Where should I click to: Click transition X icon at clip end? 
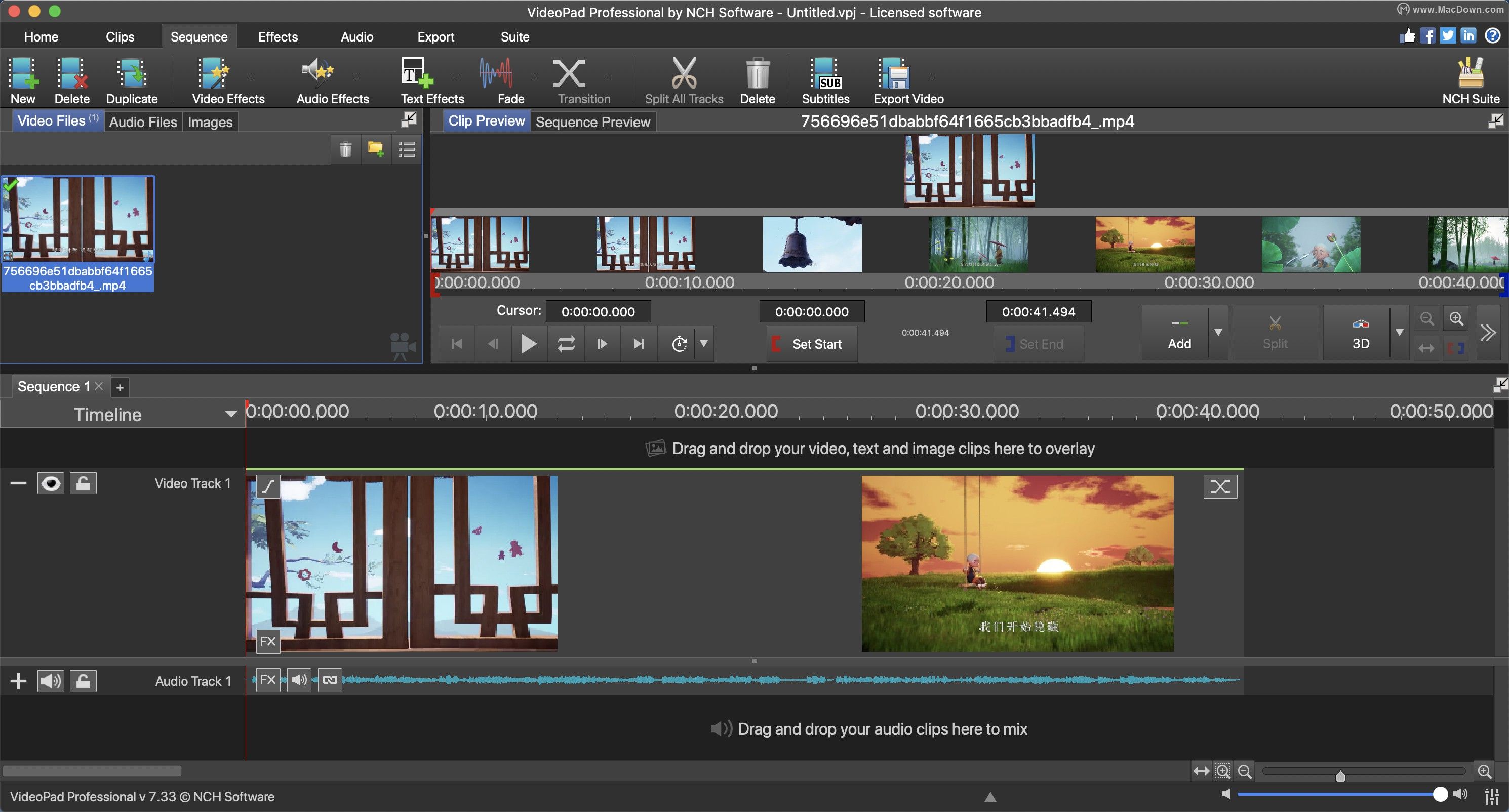coord(1220,486)
